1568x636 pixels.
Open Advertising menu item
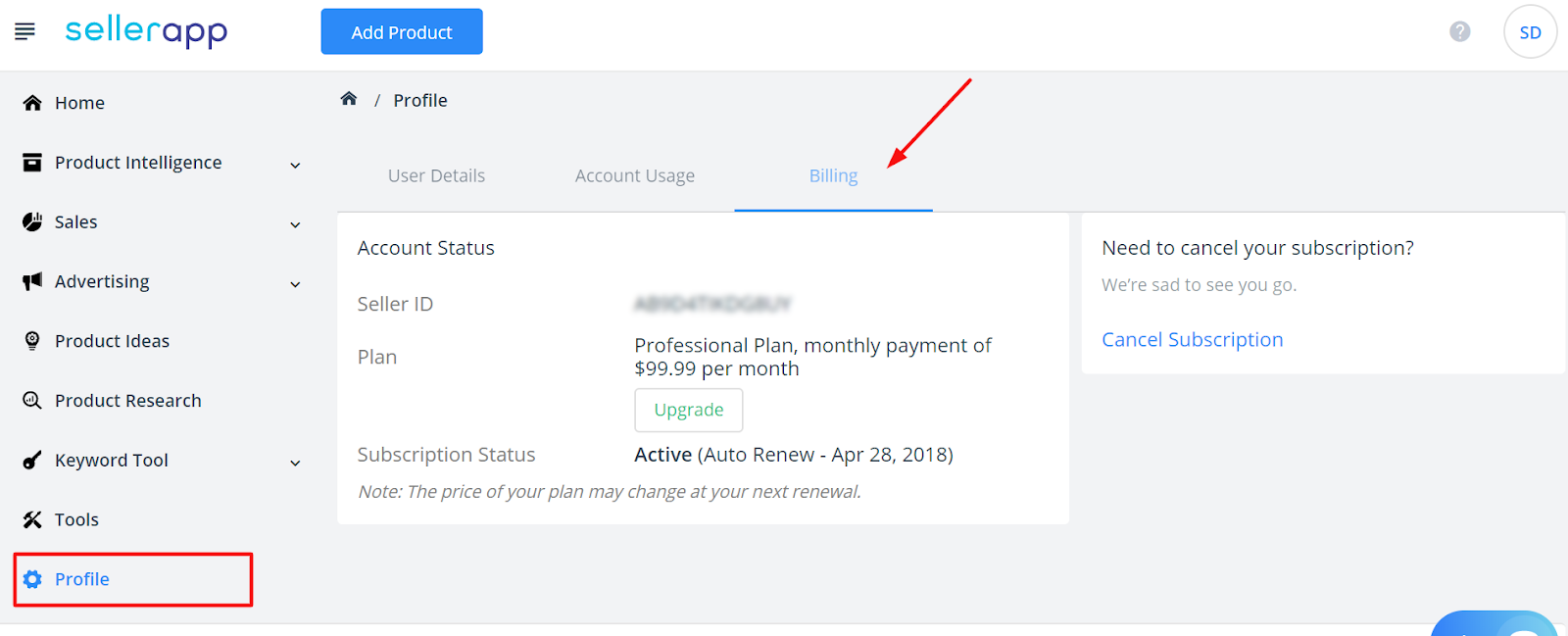pyautogui.click(x=102, y=282)
